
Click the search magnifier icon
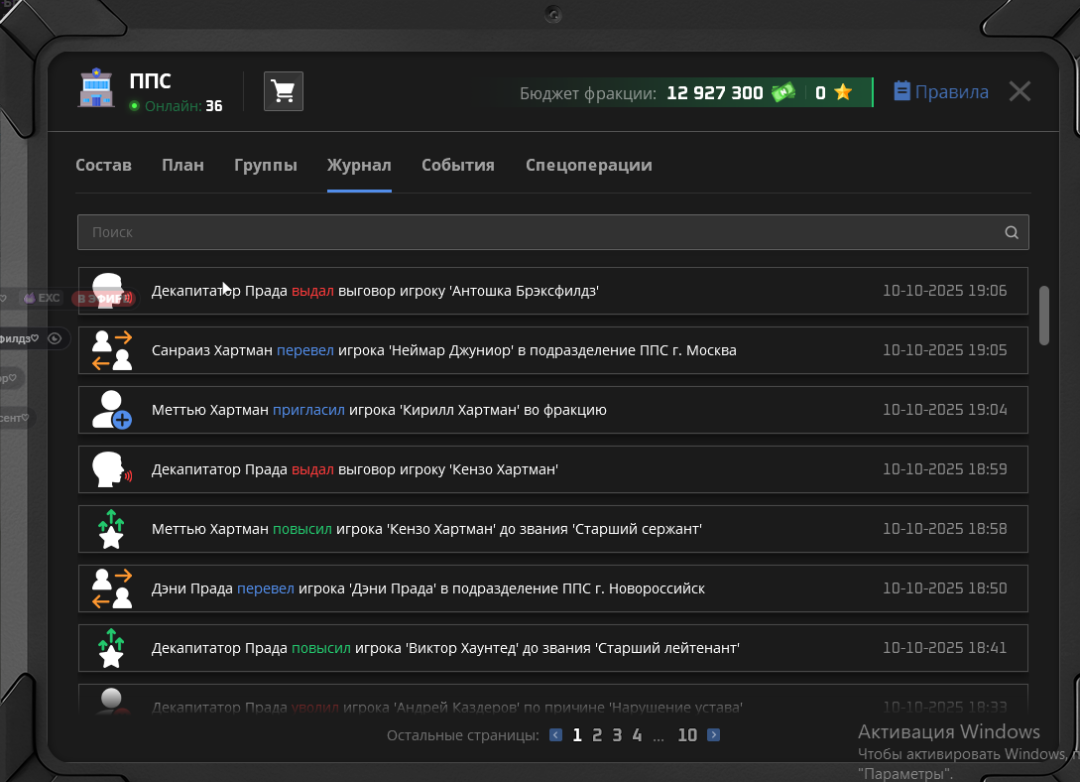pos(1011,232)
